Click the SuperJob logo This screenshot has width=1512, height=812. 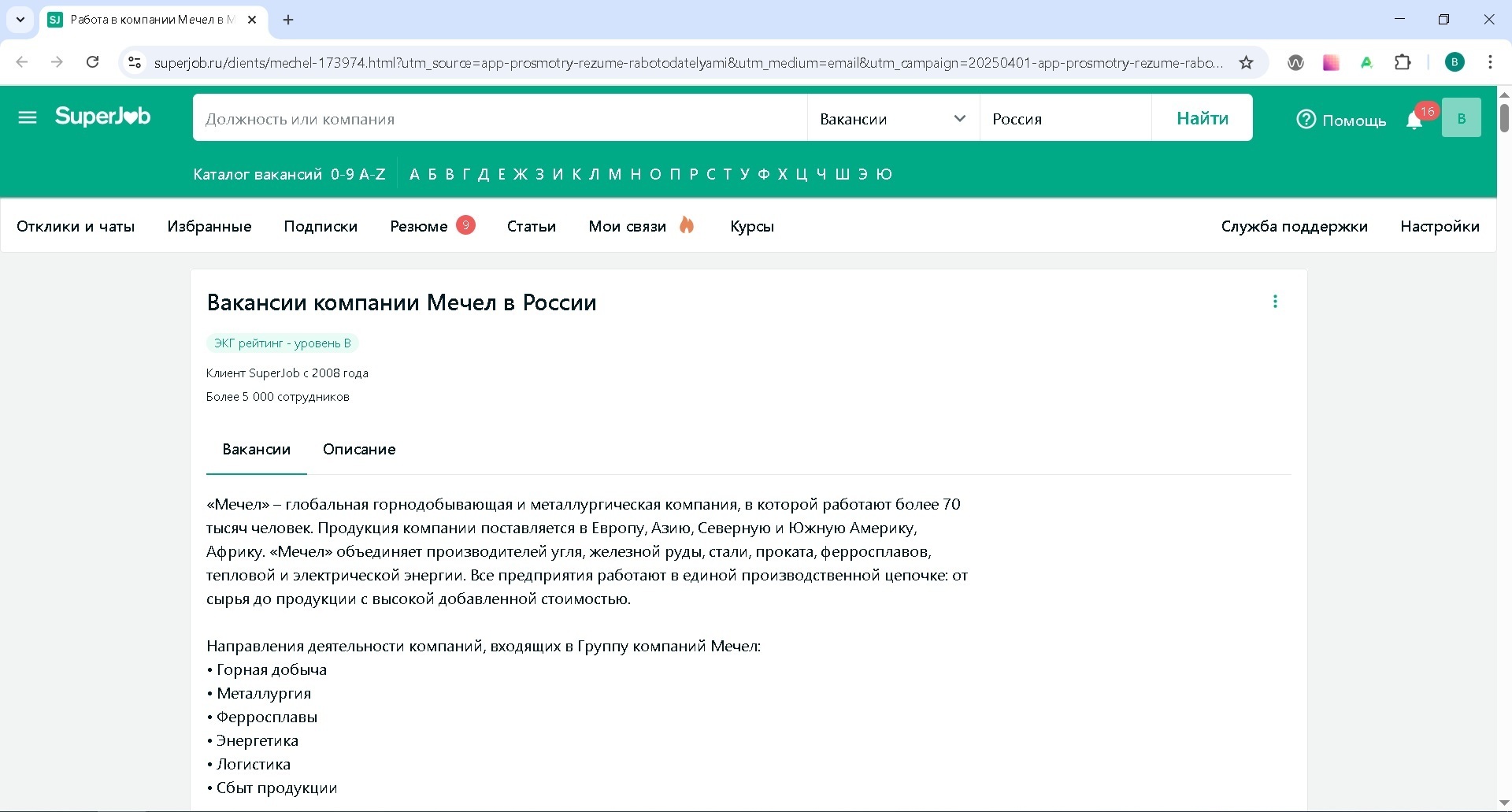(102, 117)
